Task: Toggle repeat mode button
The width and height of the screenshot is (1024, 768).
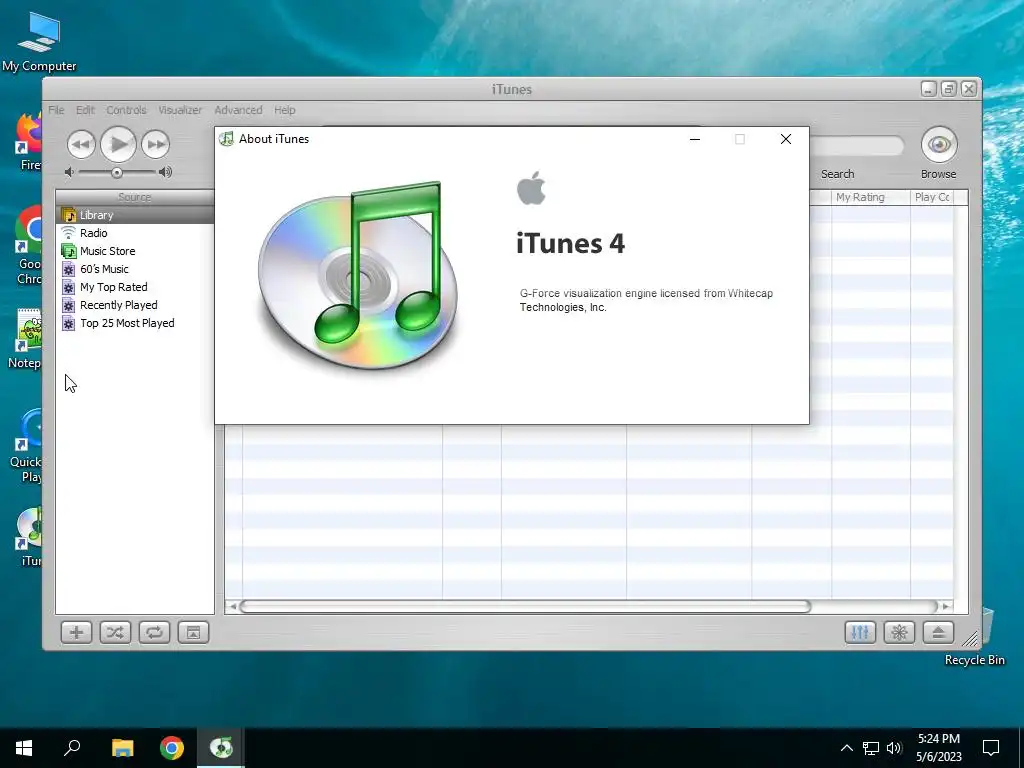Action: point(154,632)
